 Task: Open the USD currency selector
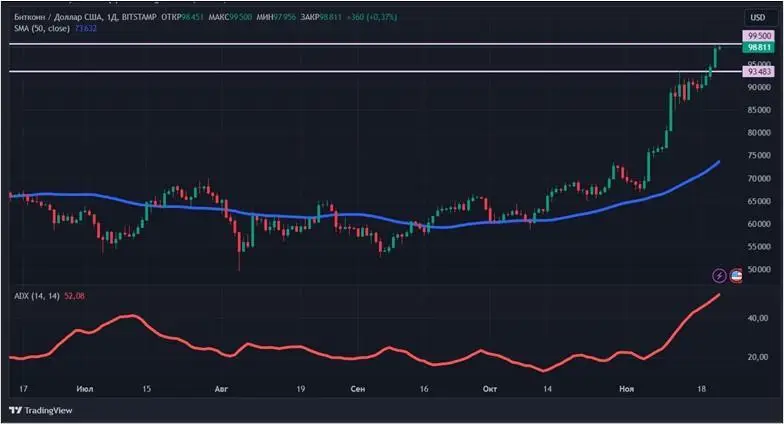tap(757, 17)
